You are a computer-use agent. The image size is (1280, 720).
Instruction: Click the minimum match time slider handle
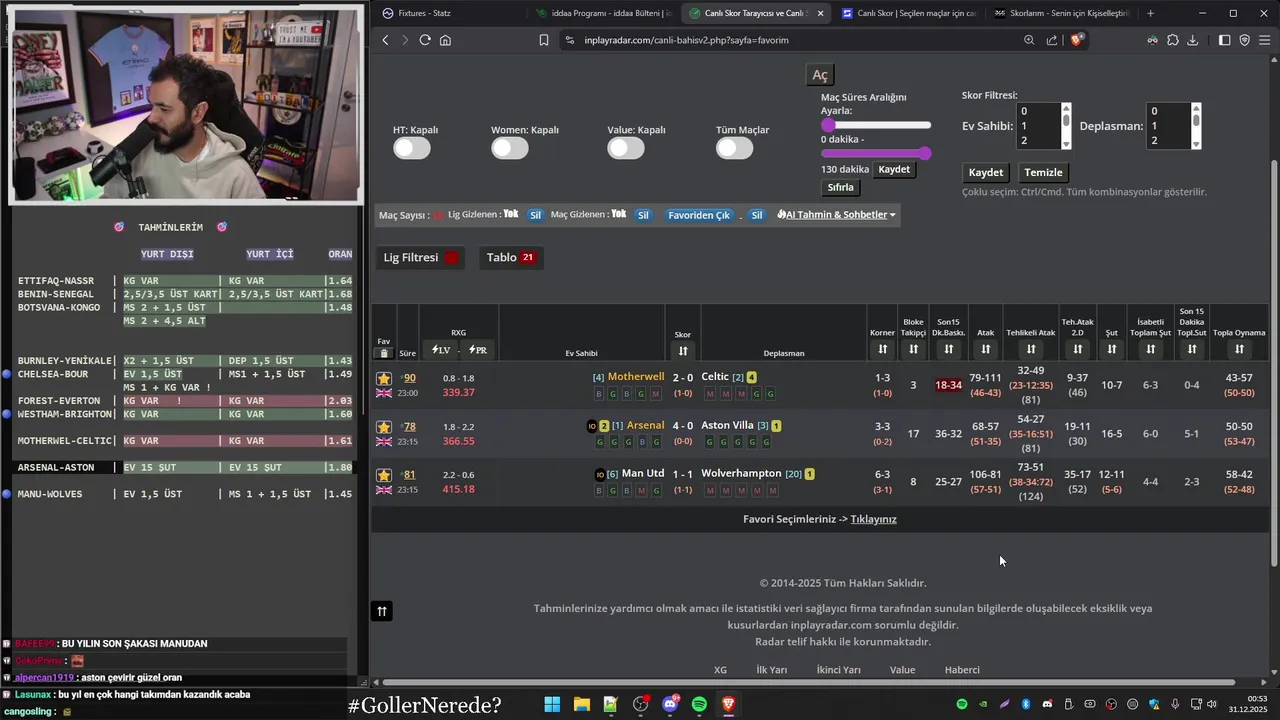(828, 125)
